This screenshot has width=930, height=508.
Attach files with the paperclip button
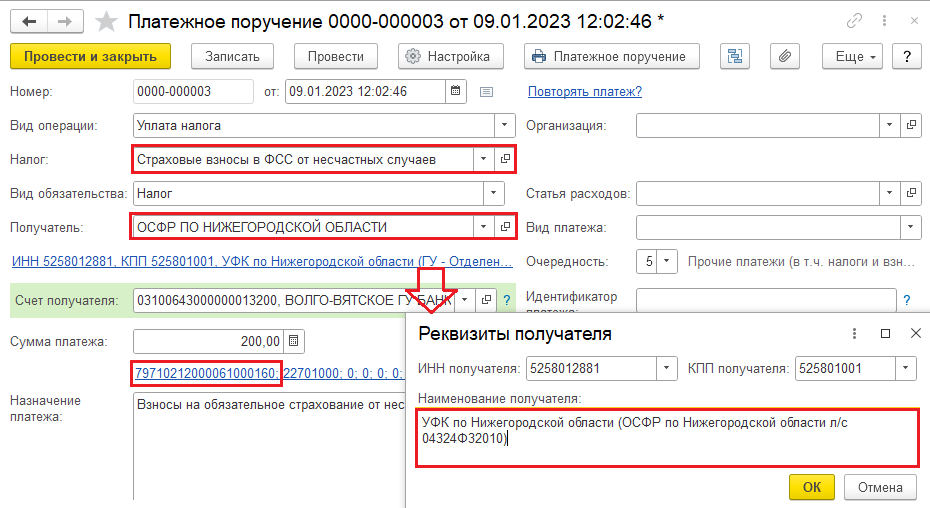point(785,56)
